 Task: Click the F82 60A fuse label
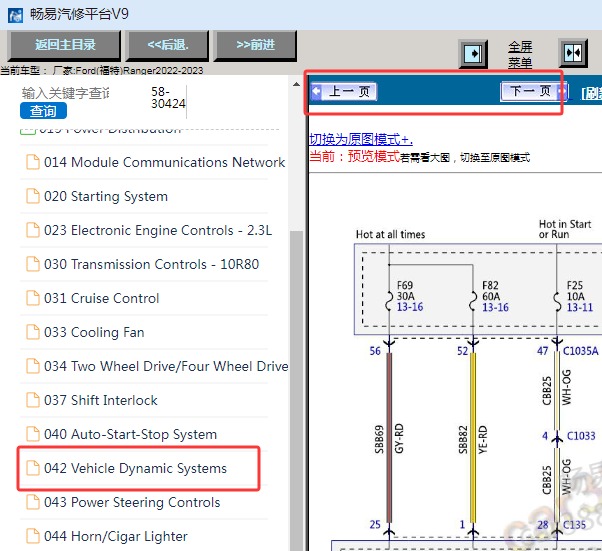pos(491,291)
